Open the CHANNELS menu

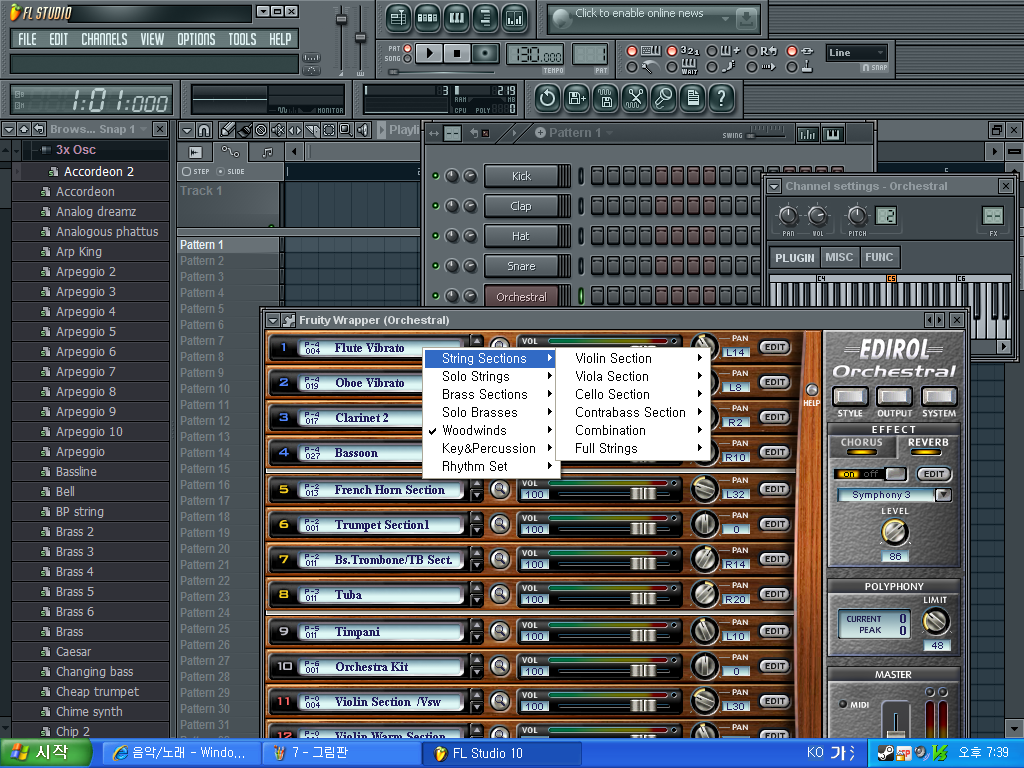(x=104, y=39)
